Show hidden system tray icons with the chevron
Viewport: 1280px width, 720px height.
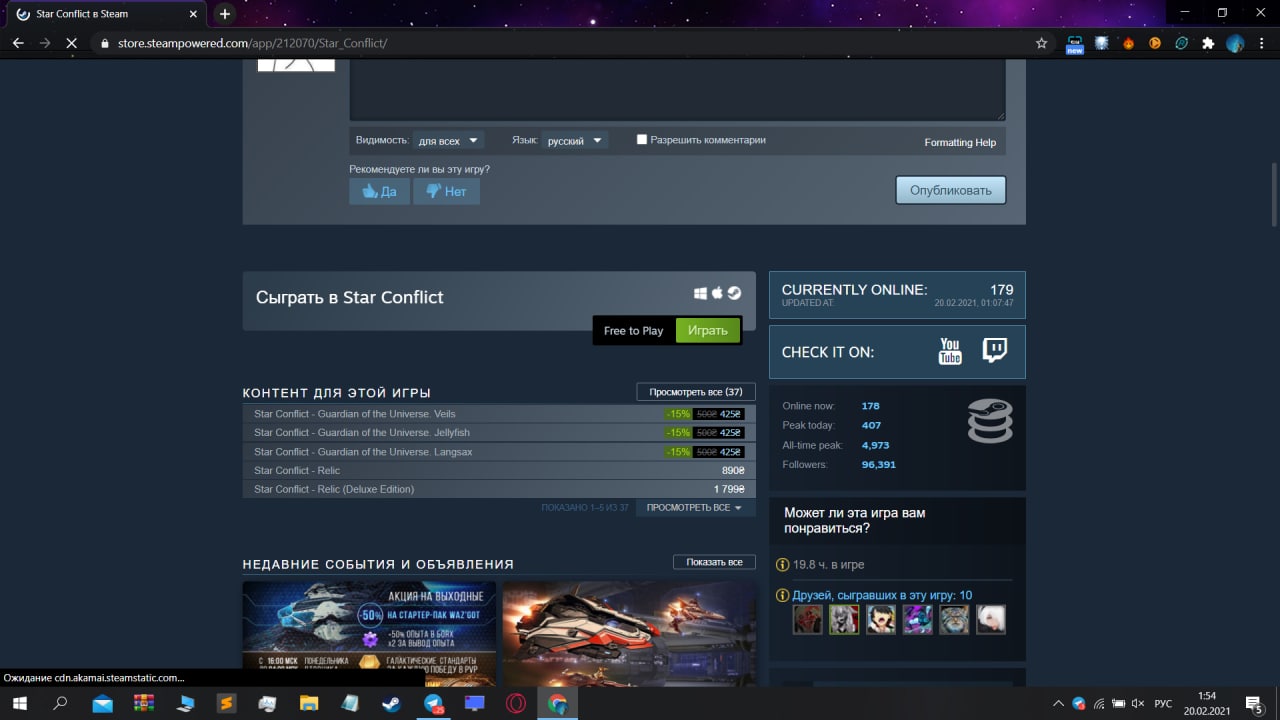click(1058, 703)
